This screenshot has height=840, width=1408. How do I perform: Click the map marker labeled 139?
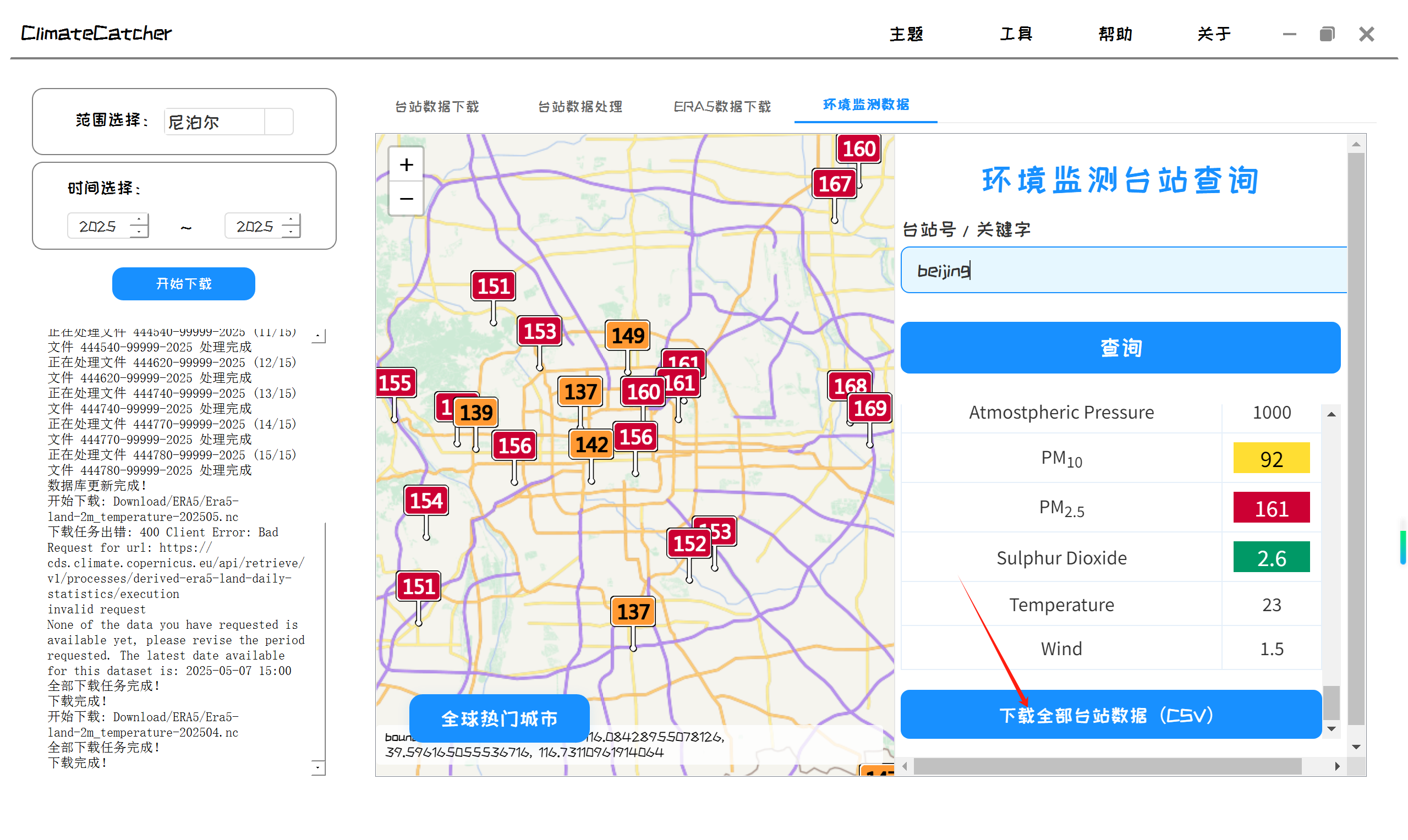(476, 413)
